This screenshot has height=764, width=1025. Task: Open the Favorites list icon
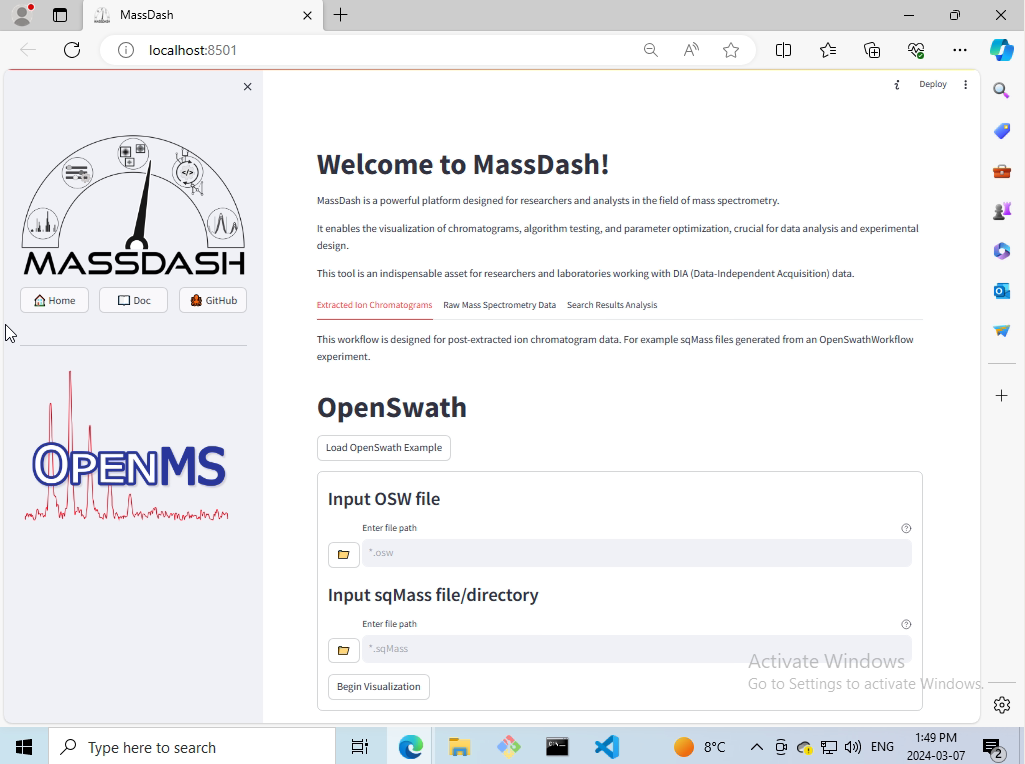tap(828, 50)
